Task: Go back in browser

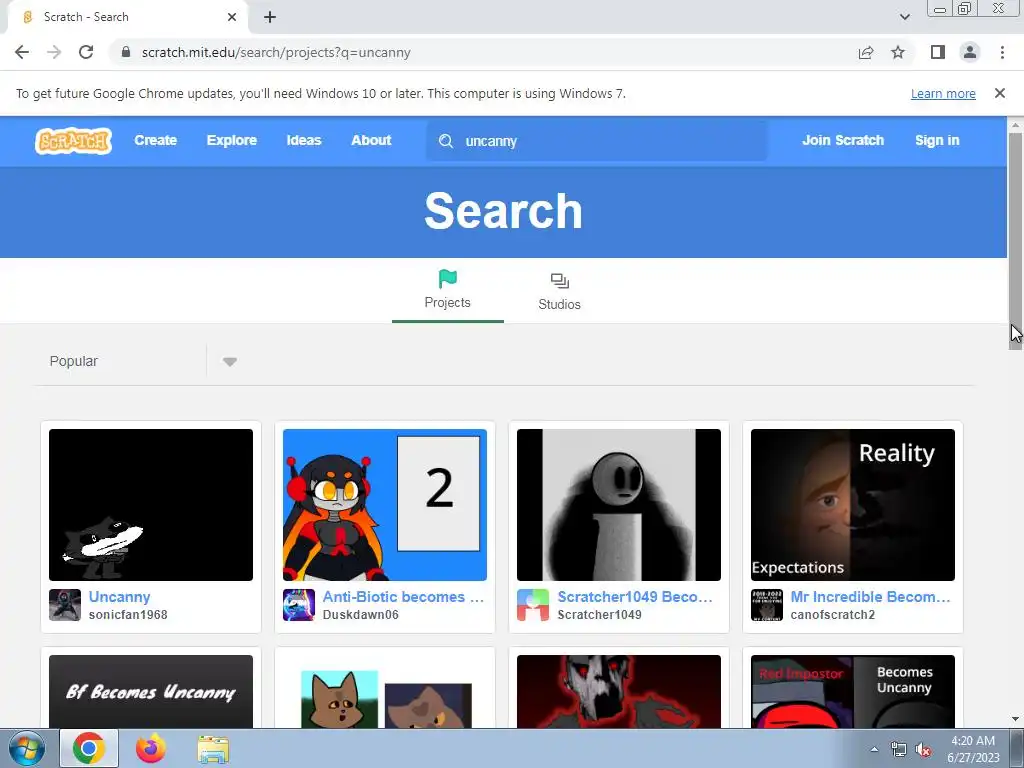Action: point(22,52)
